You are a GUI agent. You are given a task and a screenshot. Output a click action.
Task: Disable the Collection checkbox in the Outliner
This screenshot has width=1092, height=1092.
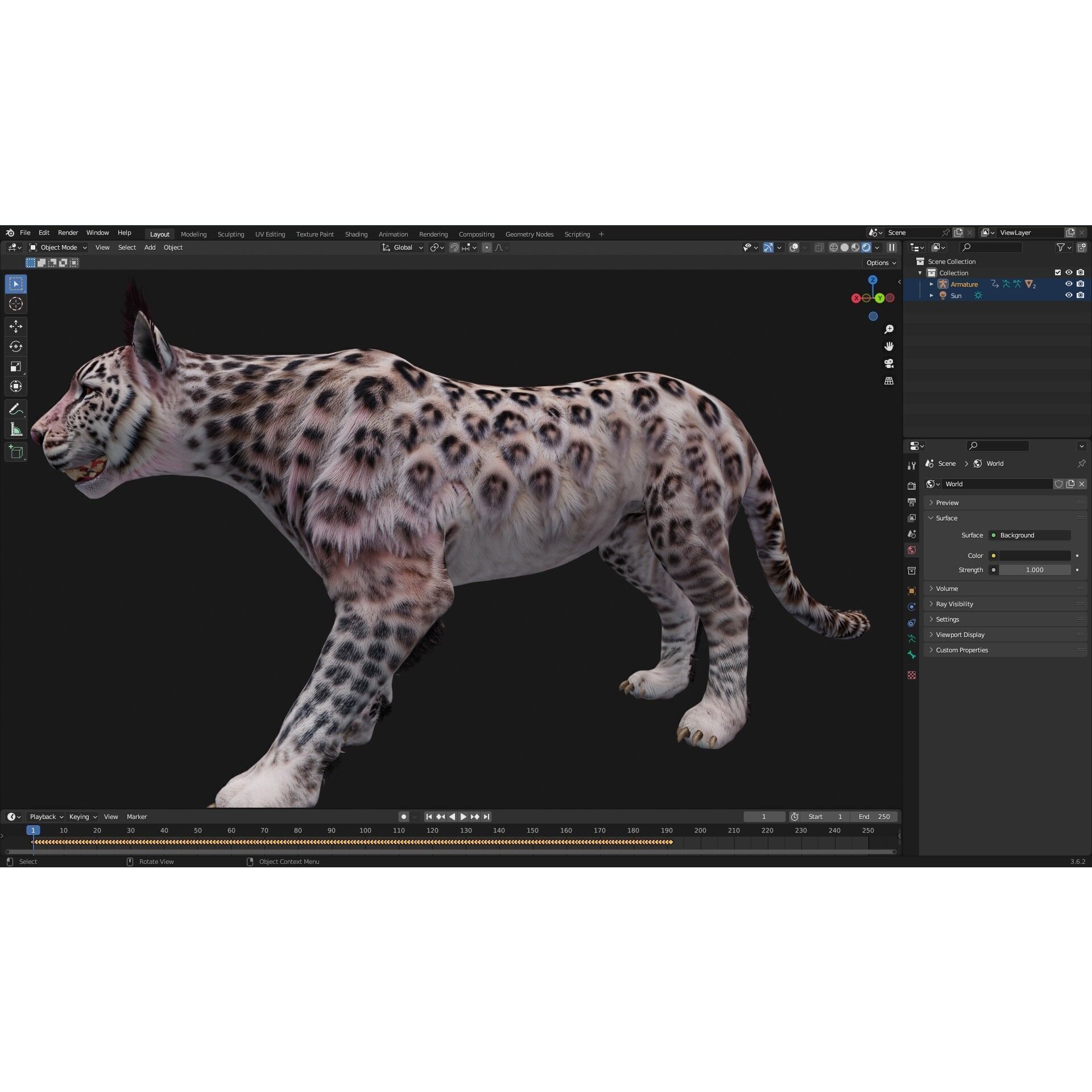pyautogui.click(x=1058, y=272)
